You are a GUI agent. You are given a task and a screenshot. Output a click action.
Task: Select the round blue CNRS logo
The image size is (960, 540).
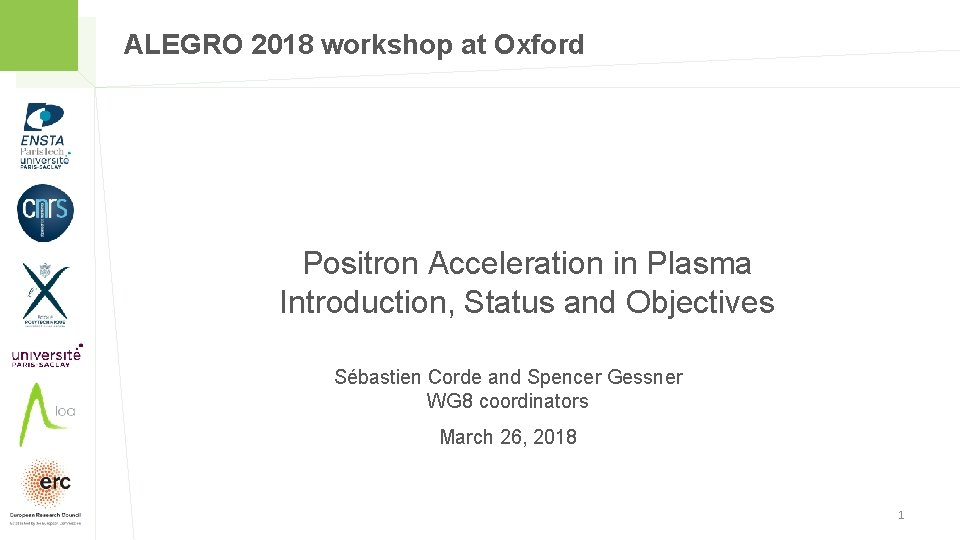pos(45,212)
